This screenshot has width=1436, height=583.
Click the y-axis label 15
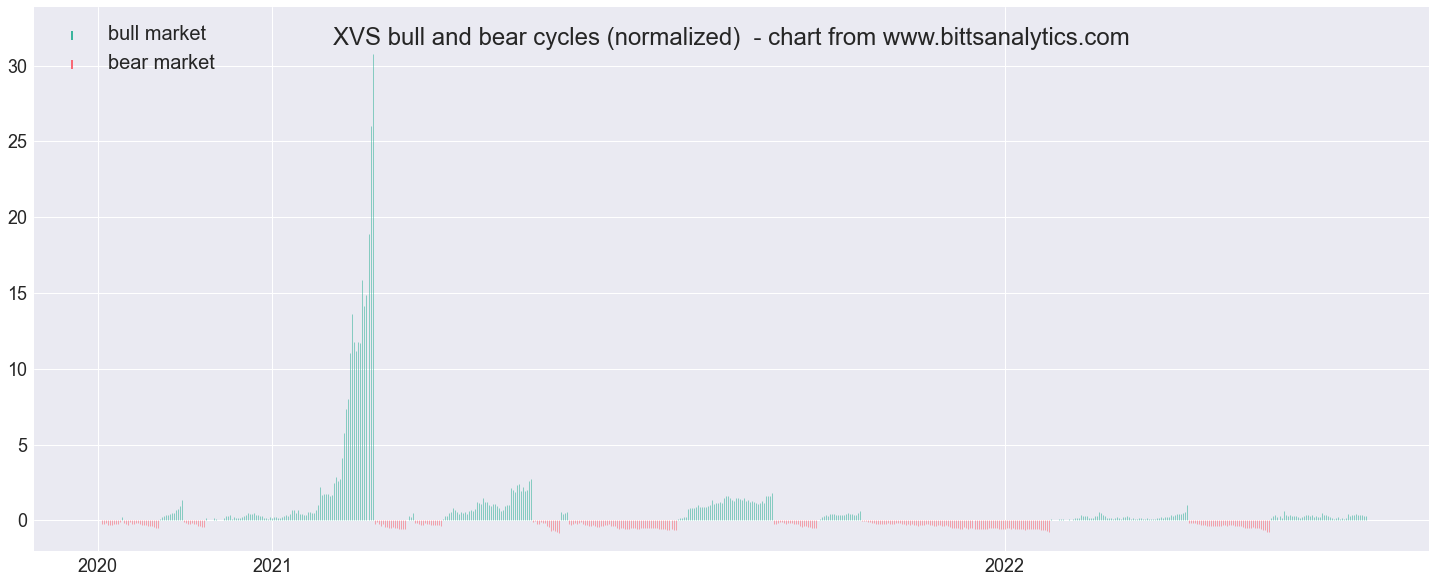pos(15,294)
